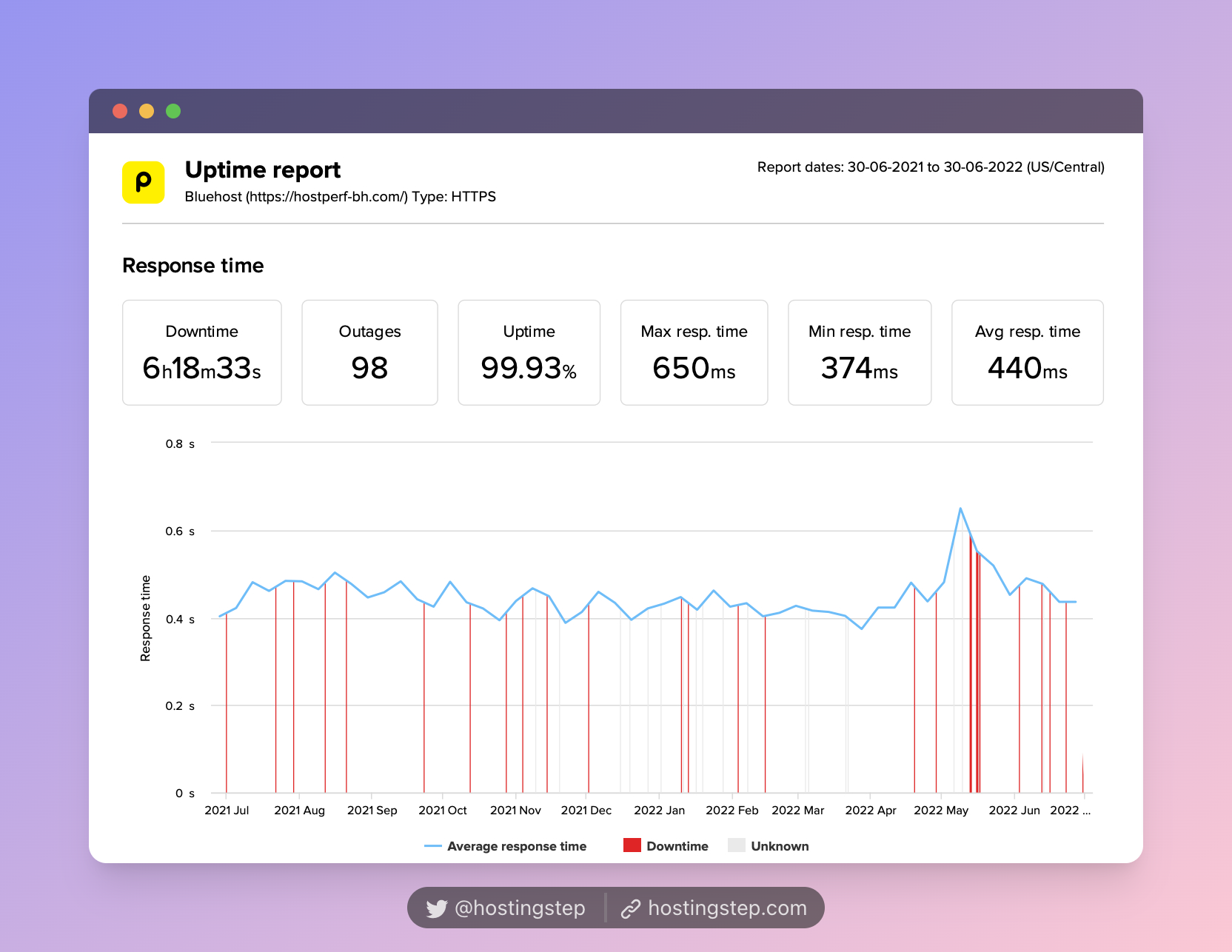Click the "Response time" section heading
Screen dimensions: 1232x952
click(193, 266)
